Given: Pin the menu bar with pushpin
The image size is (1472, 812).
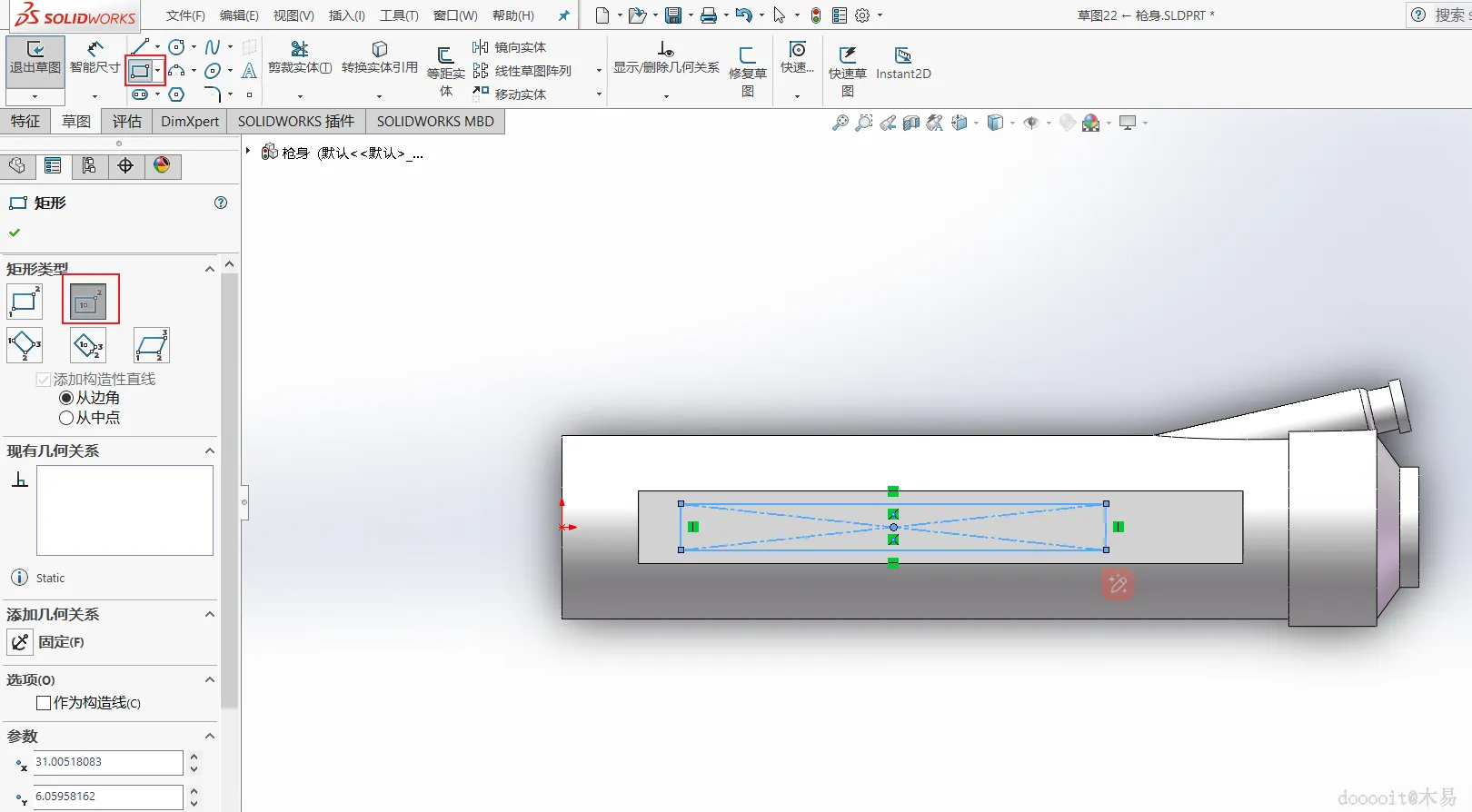Looking at the screenshot, I should tap(563, 15).
